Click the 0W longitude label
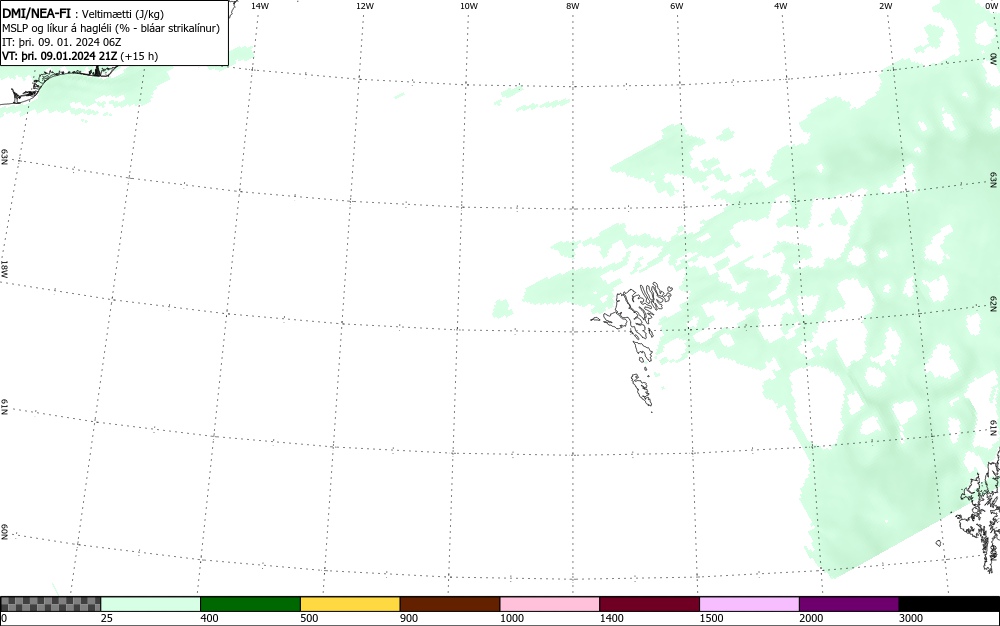 click(x=990, y=6)
